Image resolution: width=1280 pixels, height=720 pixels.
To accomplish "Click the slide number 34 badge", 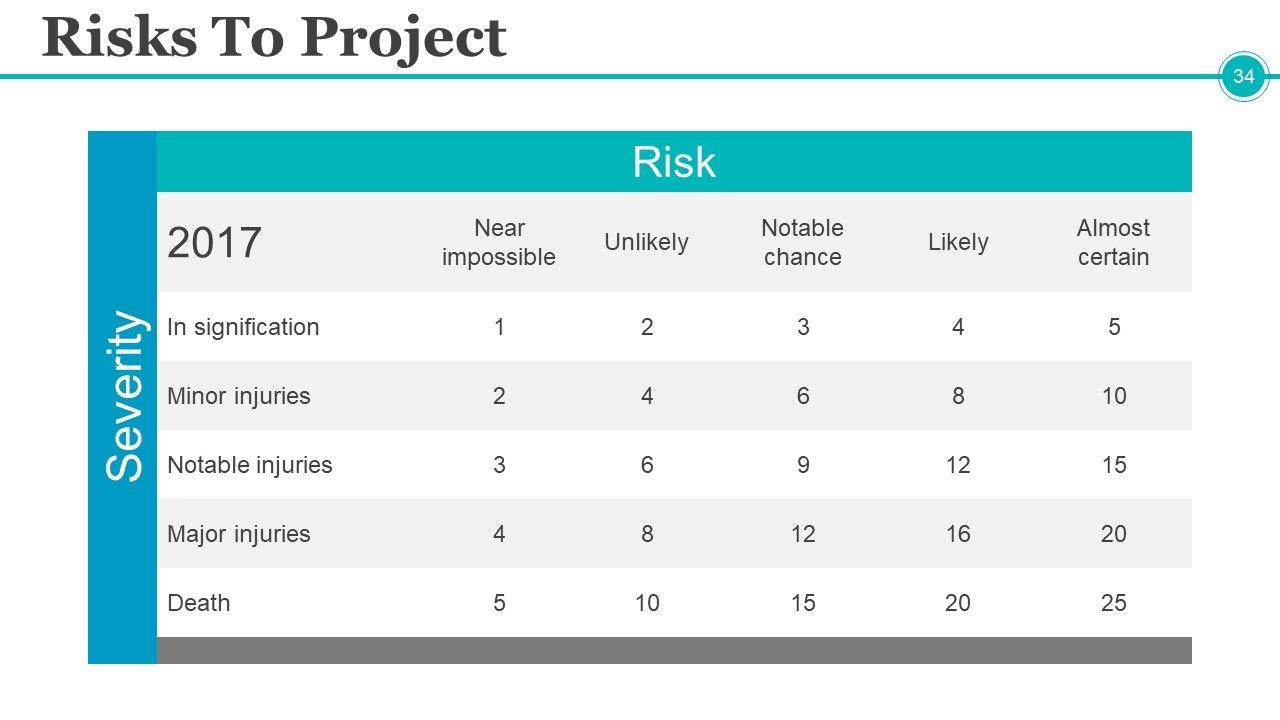I will point(1243,77).
